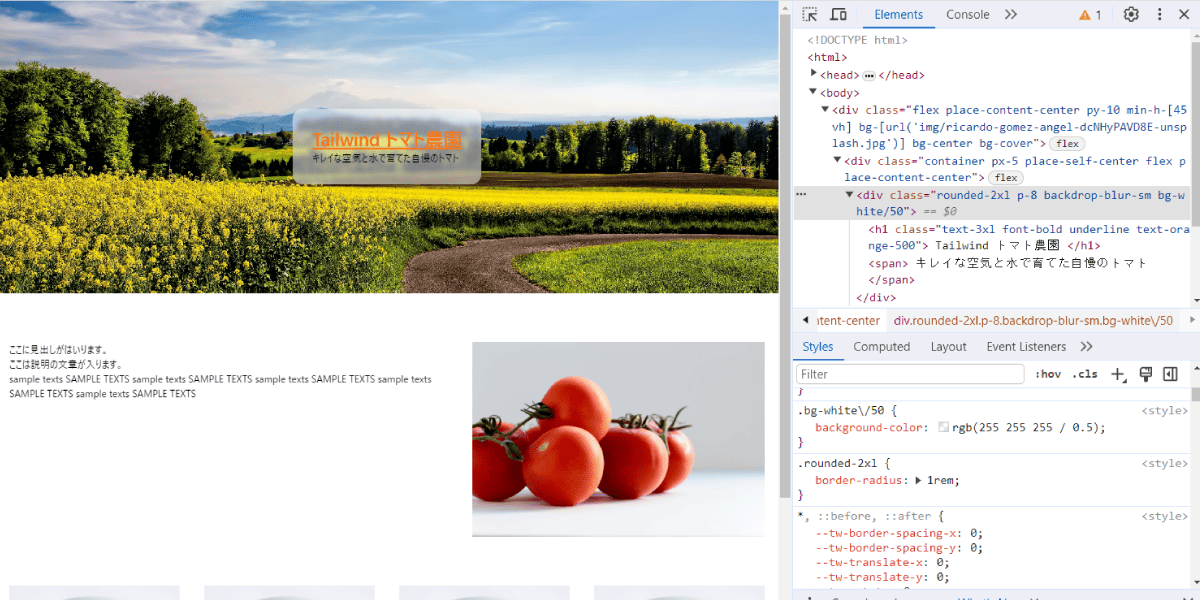Toggle the device toolbar icon
1200x600 pixels.
point(839,15)
